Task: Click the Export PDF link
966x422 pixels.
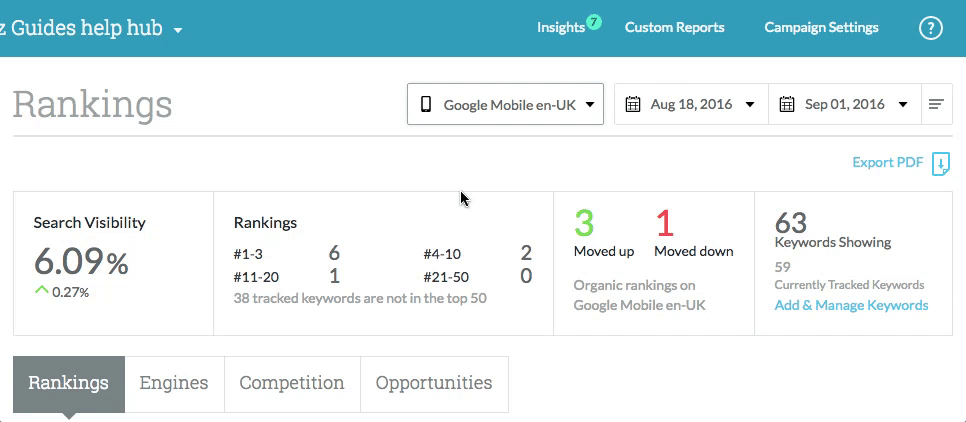Action: pyautogui.click(x=888, y=163)
